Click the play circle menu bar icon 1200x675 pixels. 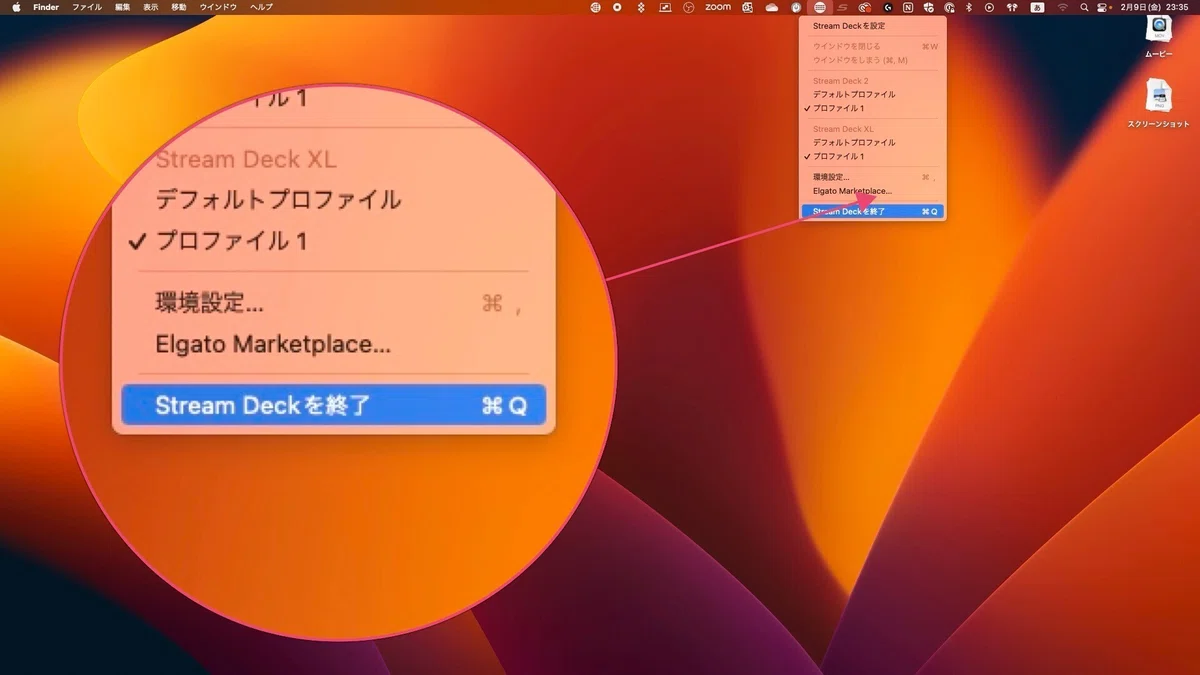[989, 7]
